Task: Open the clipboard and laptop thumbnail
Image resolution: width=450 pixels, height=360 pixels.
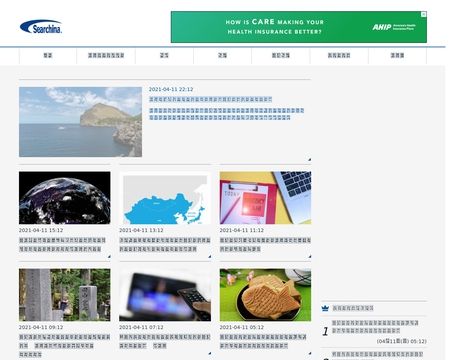Action: 265,198
